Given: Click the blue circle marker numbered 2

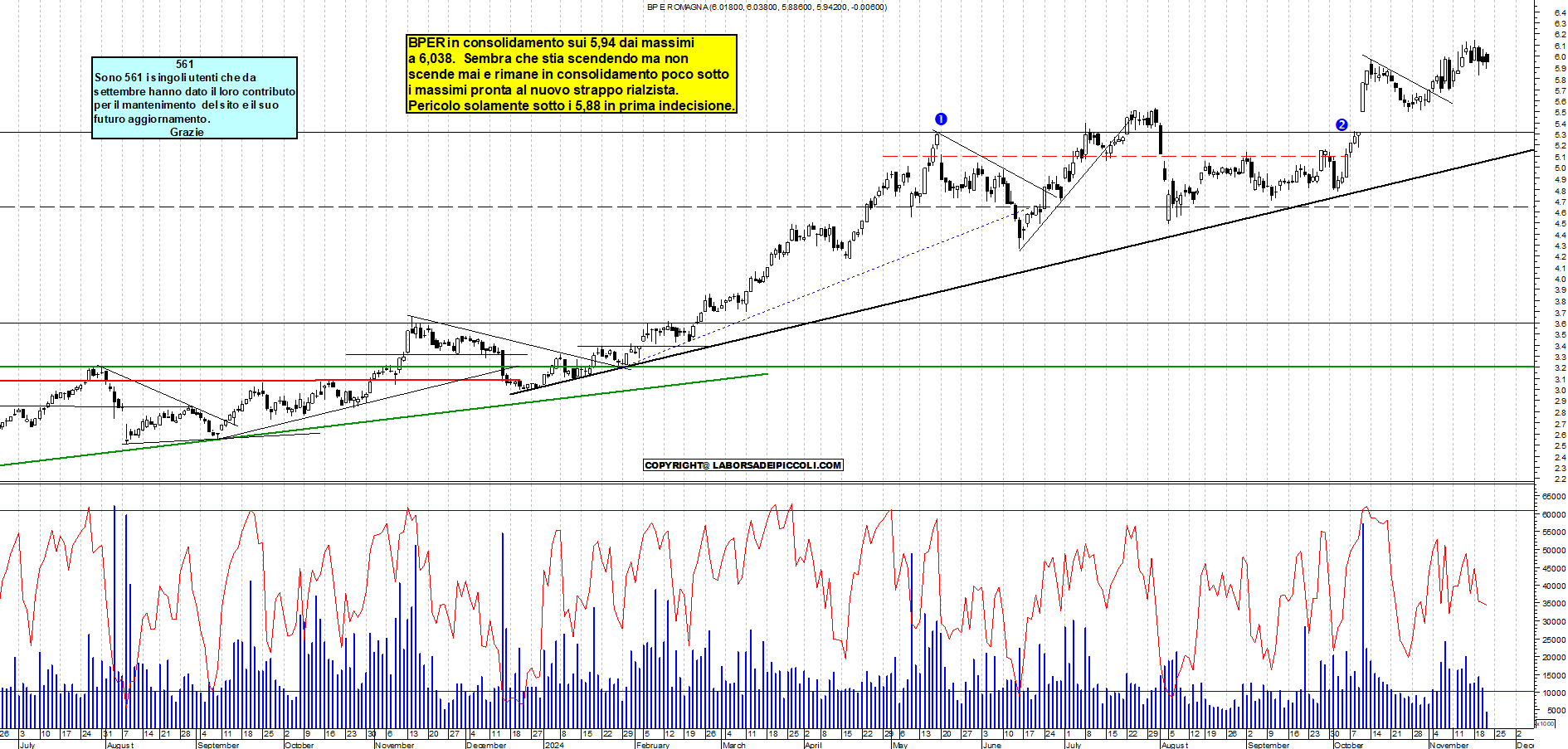Looking at the screenshot, I should pyautogui.click(x=1342, y=124).
